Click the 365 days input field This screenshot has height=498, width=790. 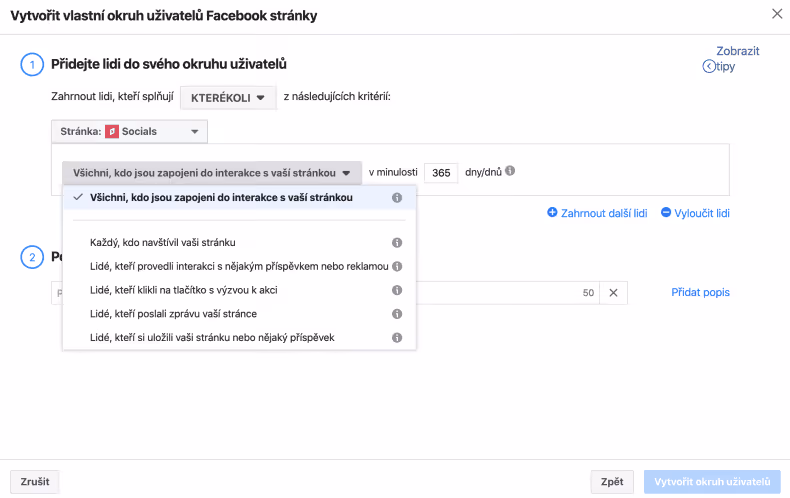[441, 173]
